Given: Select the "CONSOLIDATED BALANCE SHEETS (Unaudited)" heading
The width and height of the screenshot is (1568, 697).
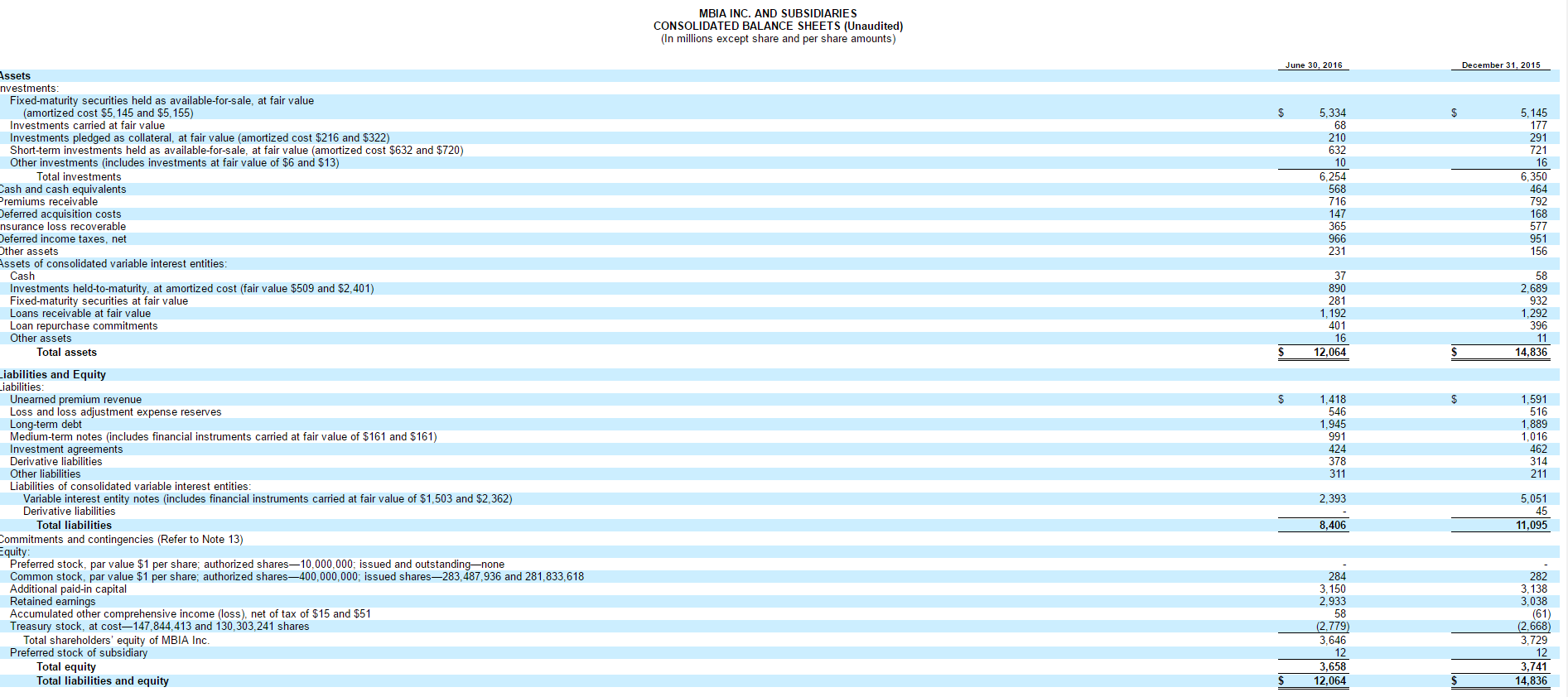Looking at the screenshot, I should (778, 26).
